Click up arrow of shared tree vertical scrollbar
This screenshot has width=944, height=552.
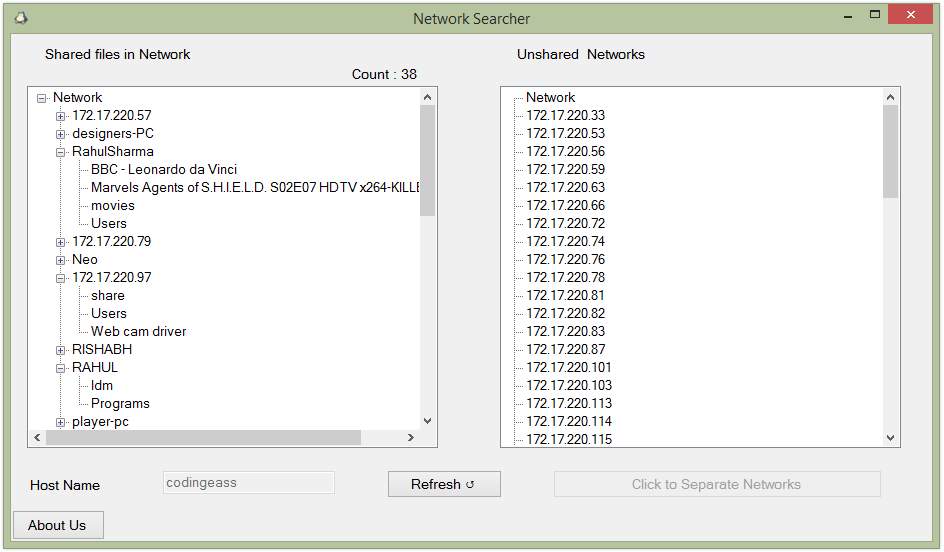(x=427, y=97)
